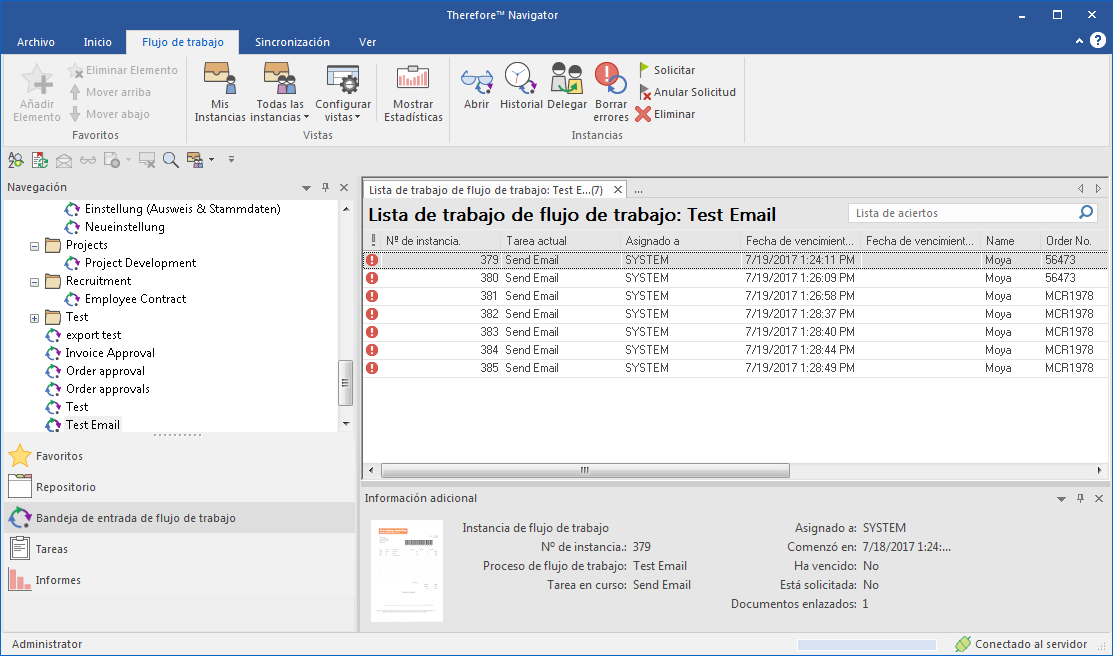Open Navegación panel dropdown arrow
Image resolution: width=1114 pixels, height=657 pixels.
(306, 188)
